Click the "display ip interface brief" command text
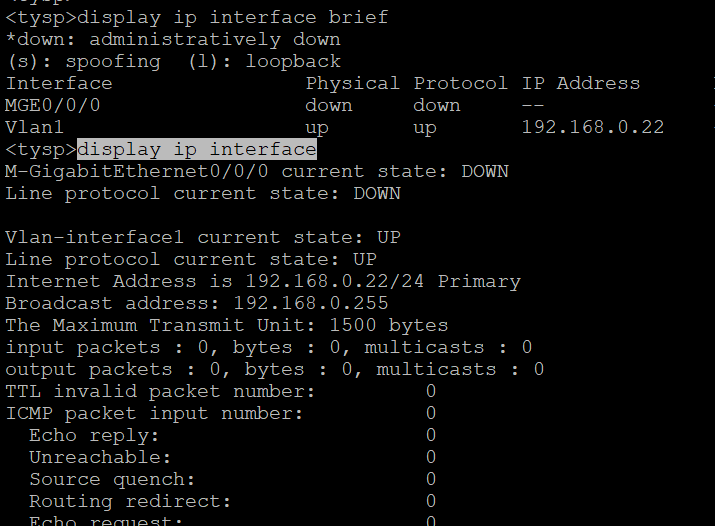 point(232,18)
